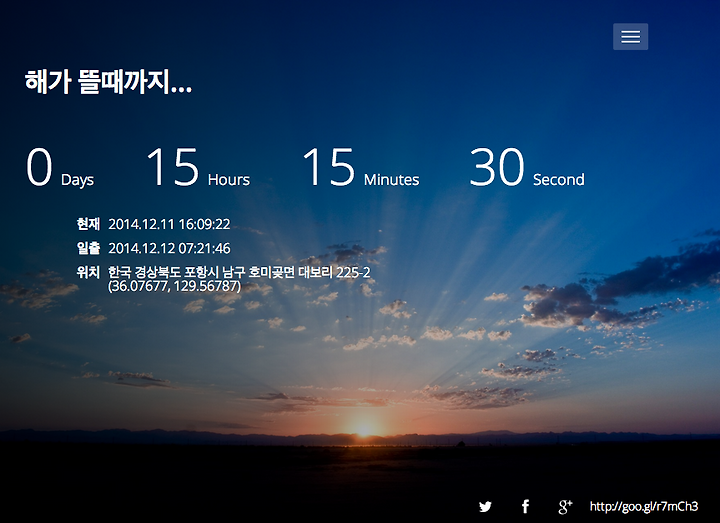Click the Second countdown label
720x523 pixels.
click(x=559, y=180)
